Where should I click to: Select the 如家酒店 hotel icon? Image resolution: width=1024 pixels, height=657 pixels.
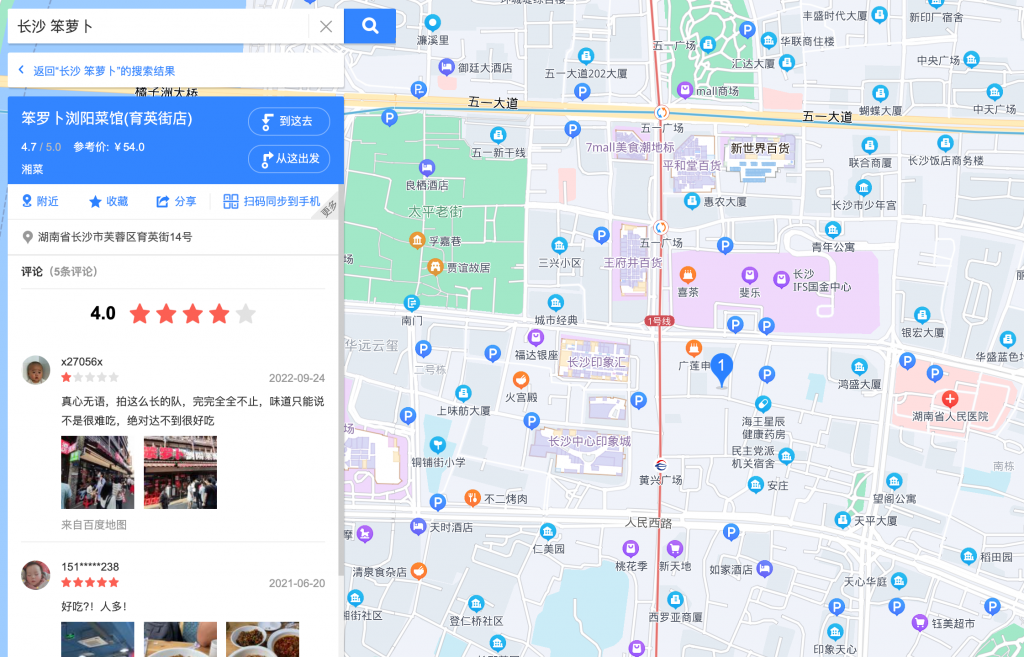coord(764,569)
